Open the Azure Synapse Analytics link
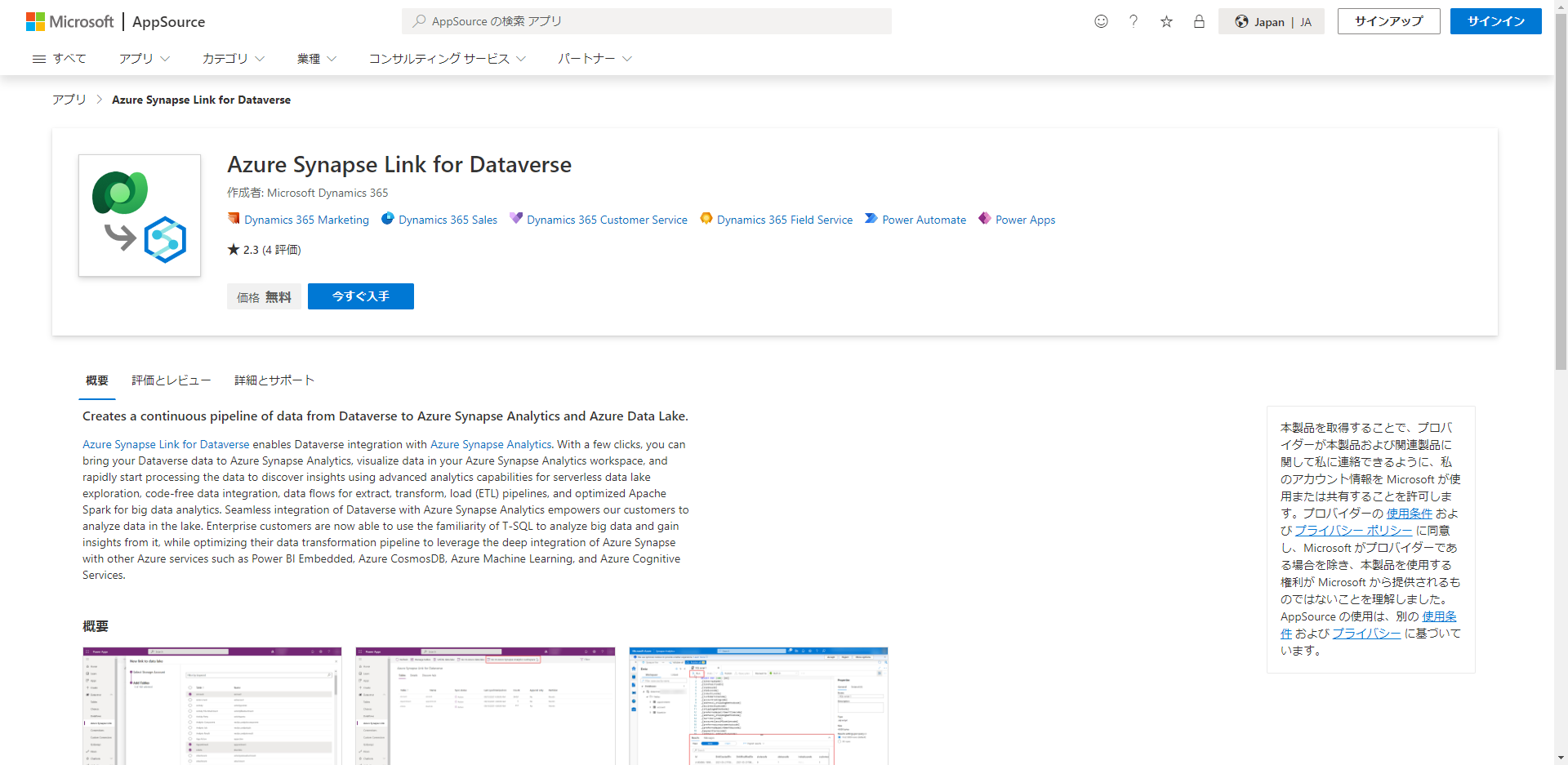This screenshot has height=765, width=1568. click(x=490, y=444)
